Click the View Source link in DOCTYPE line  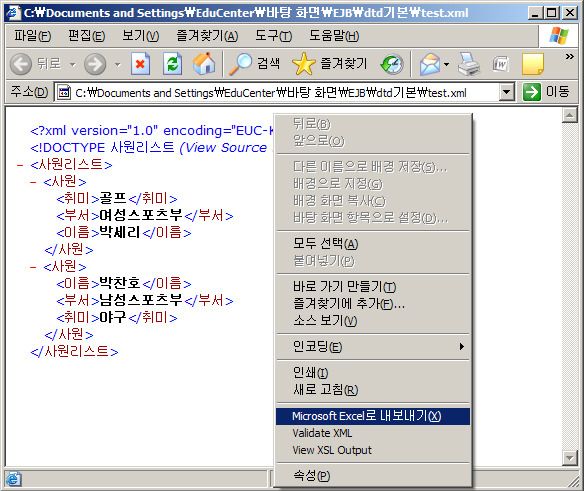click(226, 148)
